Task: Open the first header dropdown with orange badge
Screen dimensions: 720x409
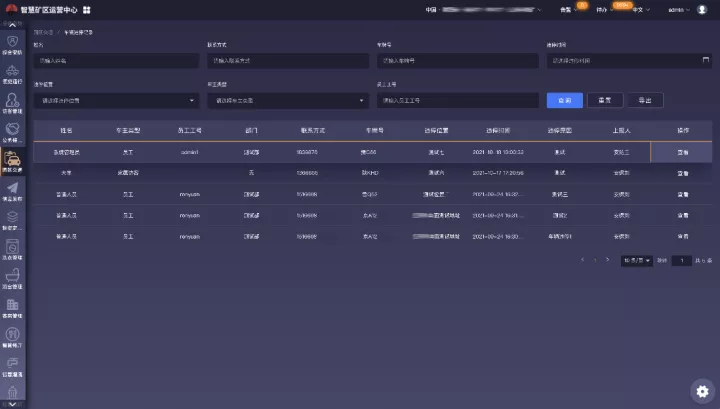Action: coord(568,10)
